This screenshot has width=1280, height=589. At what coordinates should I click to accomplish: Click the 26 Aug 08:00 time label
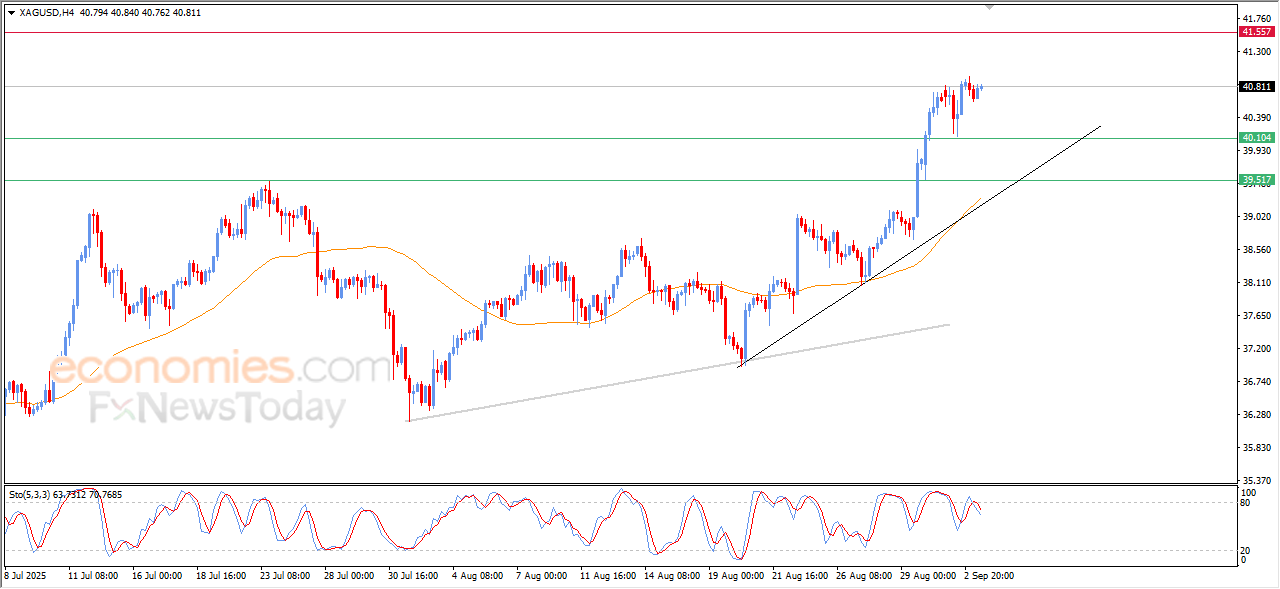863,576
